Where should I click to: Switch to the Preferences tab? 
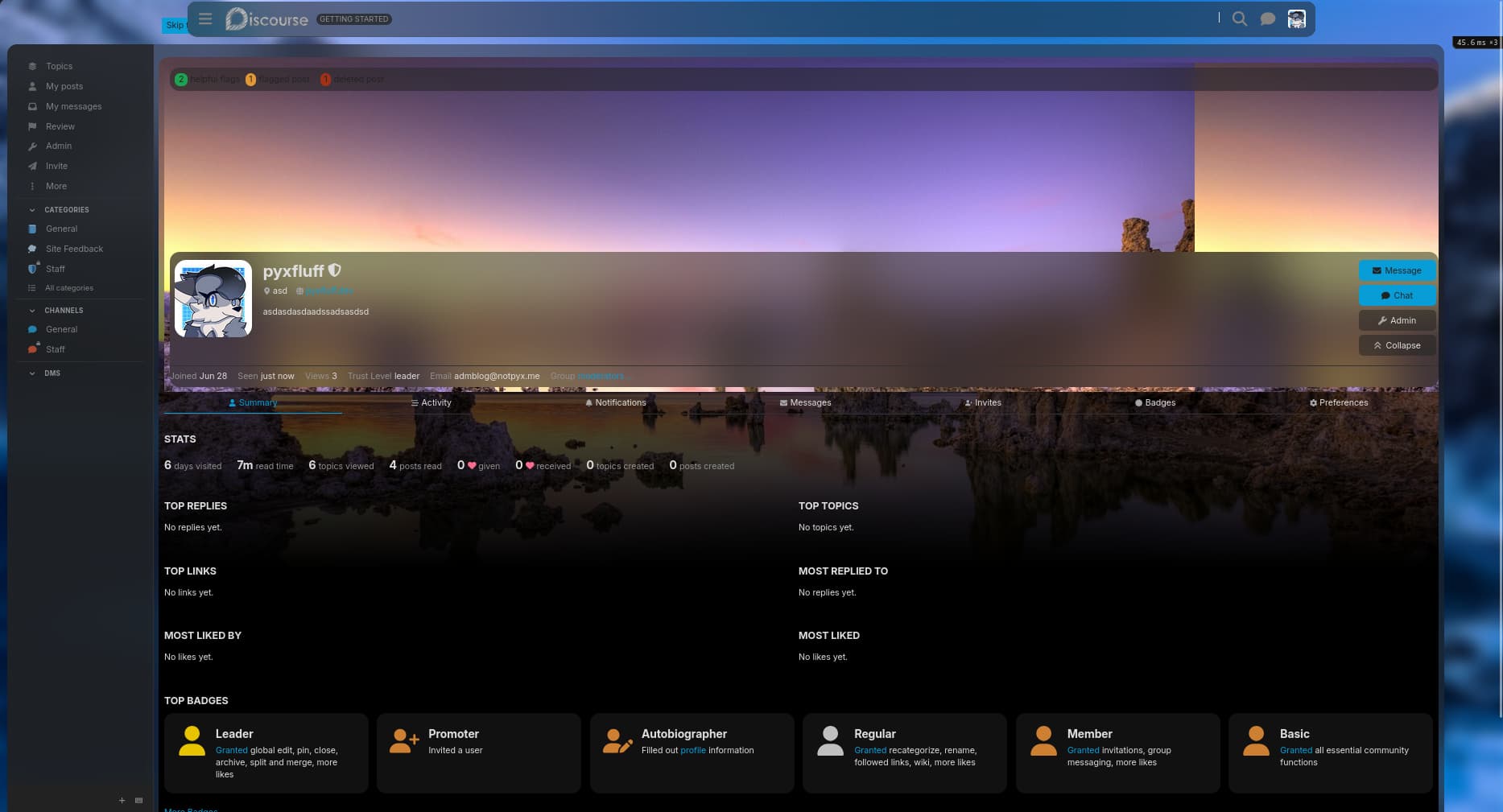[x=1338, y=402]
